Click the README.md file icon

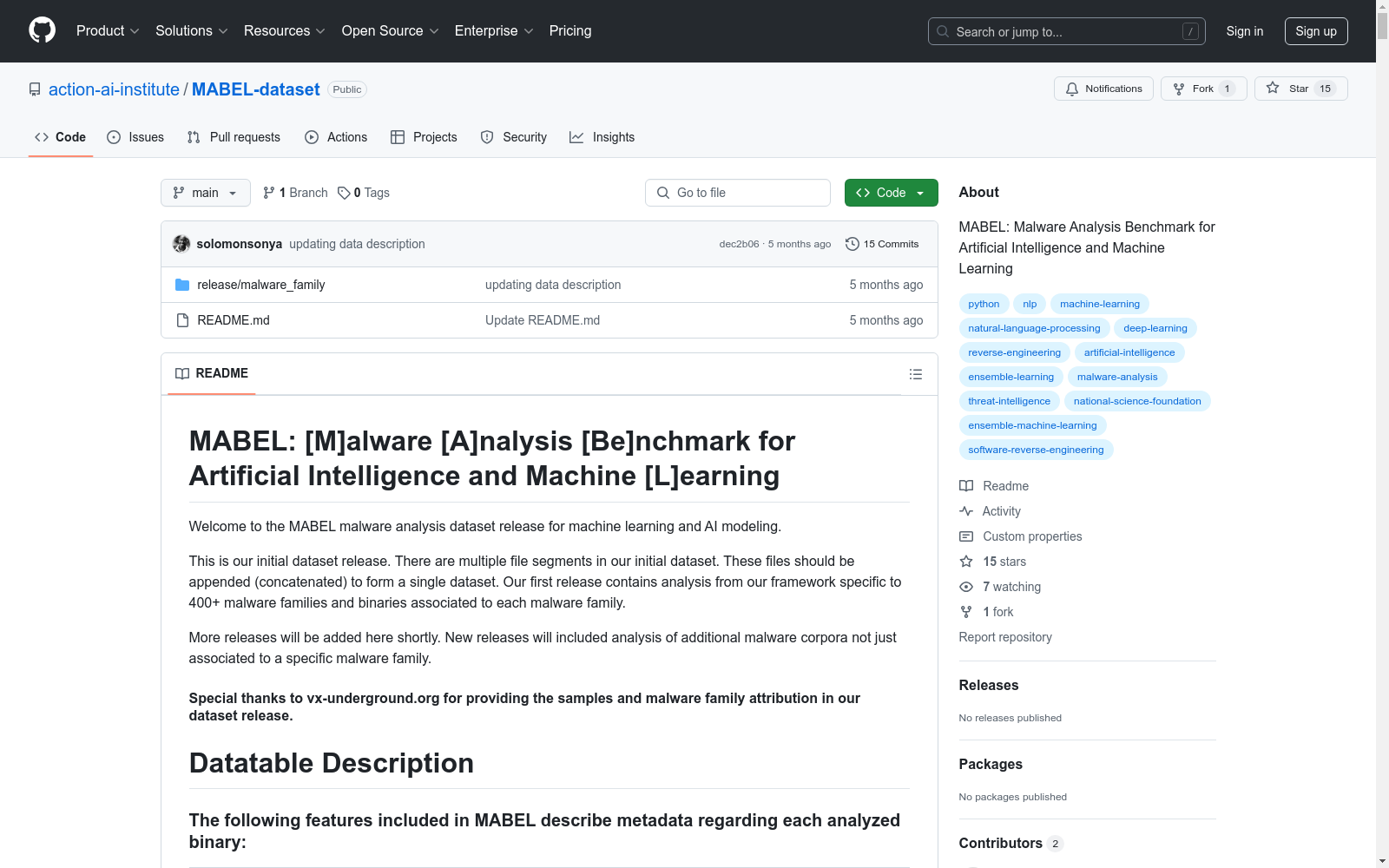click(x=182, y=320)
